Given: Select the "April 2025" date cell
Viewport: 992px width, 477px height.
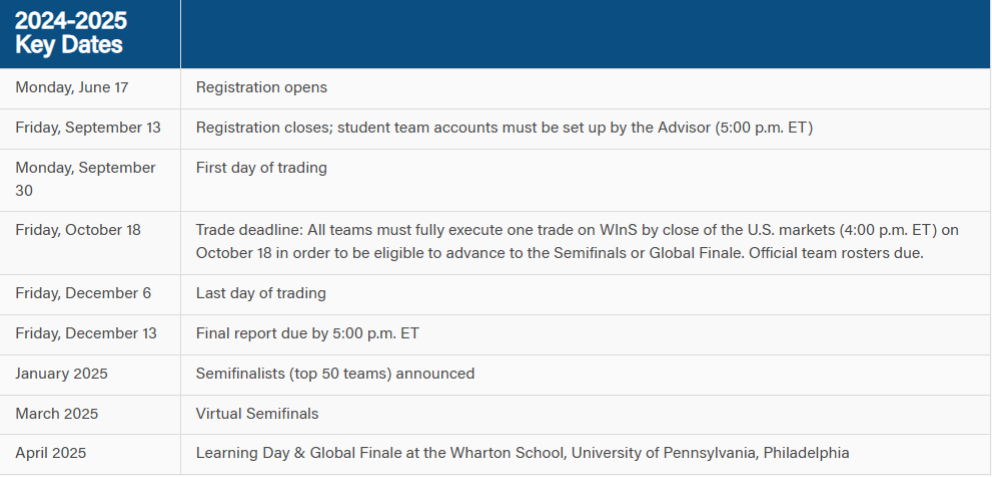Looking at the screenshot, I should [51, 453].
